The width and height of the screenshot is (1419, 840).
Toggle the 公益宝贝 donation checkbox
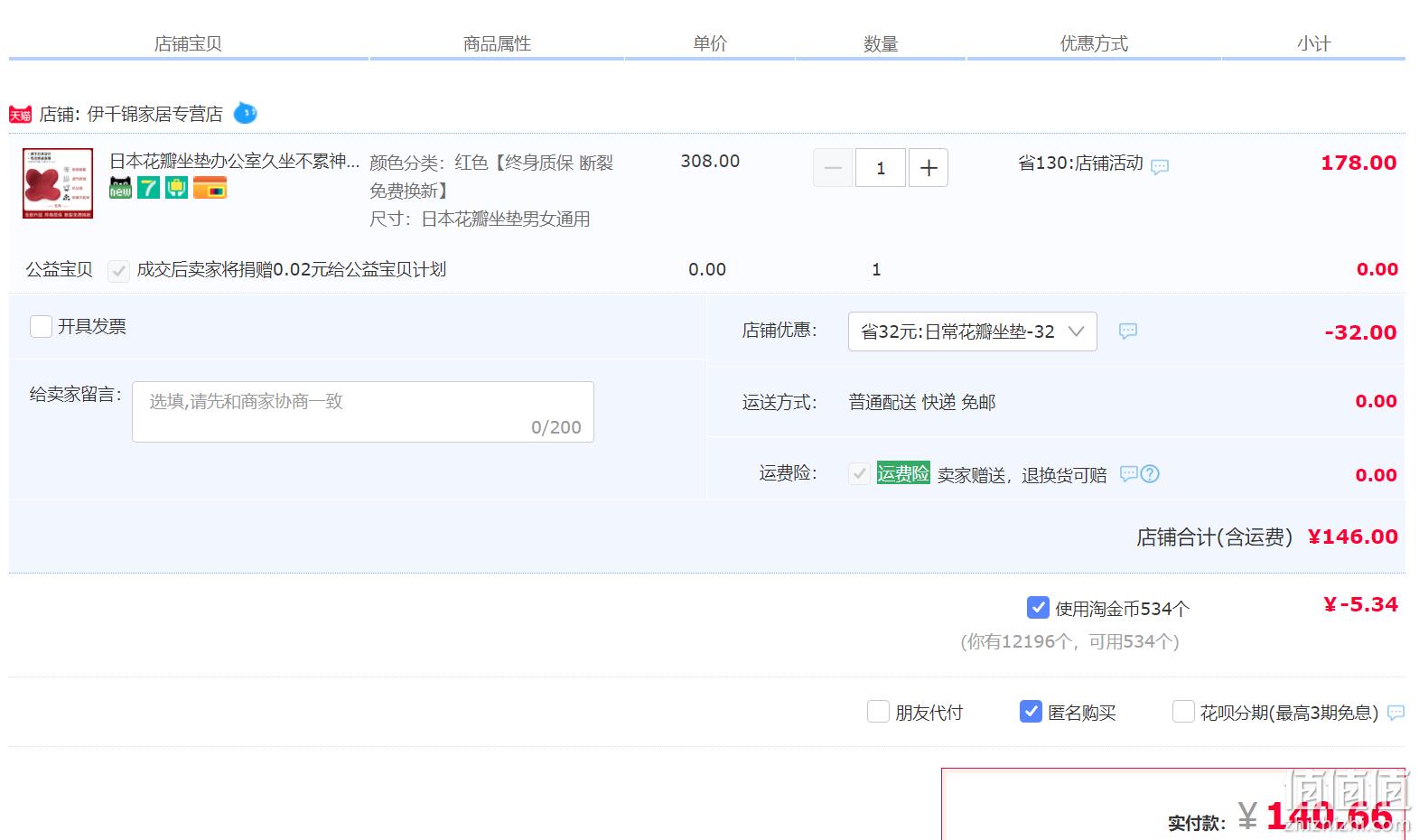coord(118,270)
